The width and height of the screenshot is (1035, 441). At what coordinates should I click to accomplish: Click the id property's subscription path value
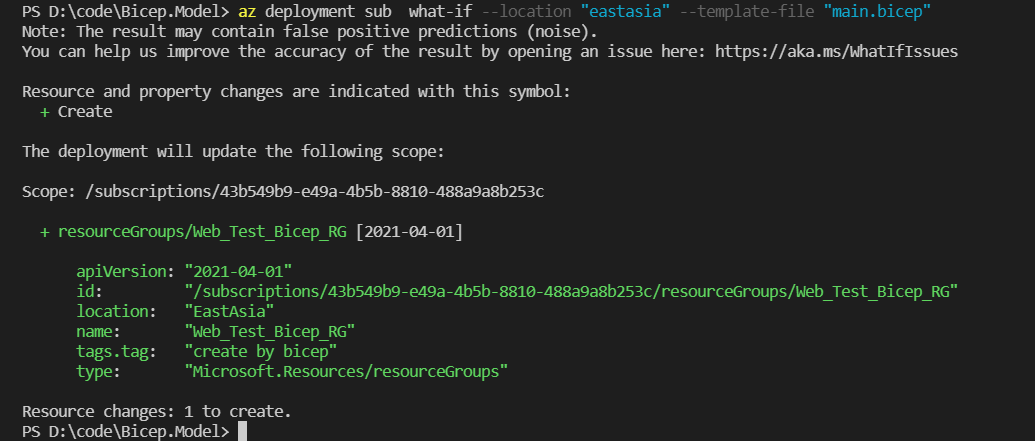[x=572, y=291]
